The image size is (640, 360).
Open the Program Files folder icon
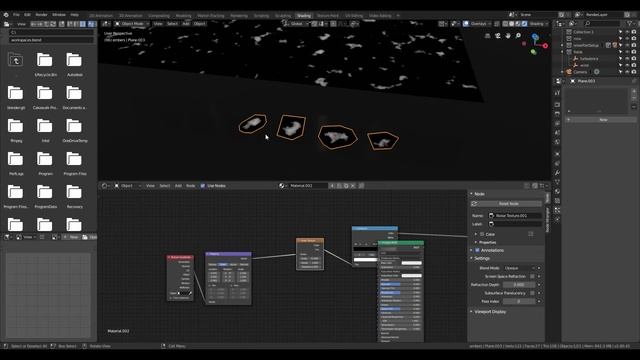(74, 159)
